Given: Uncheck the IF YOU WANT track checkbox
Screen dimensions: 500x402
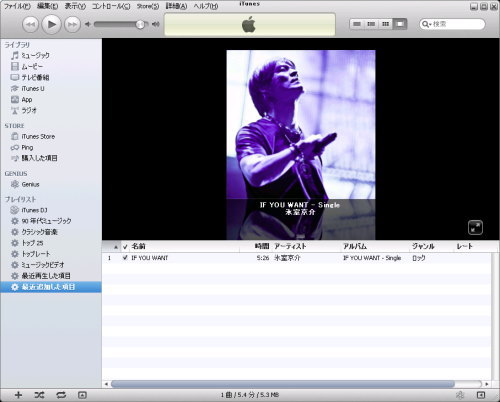Looking at the screenshot, I should coord(125,258).
